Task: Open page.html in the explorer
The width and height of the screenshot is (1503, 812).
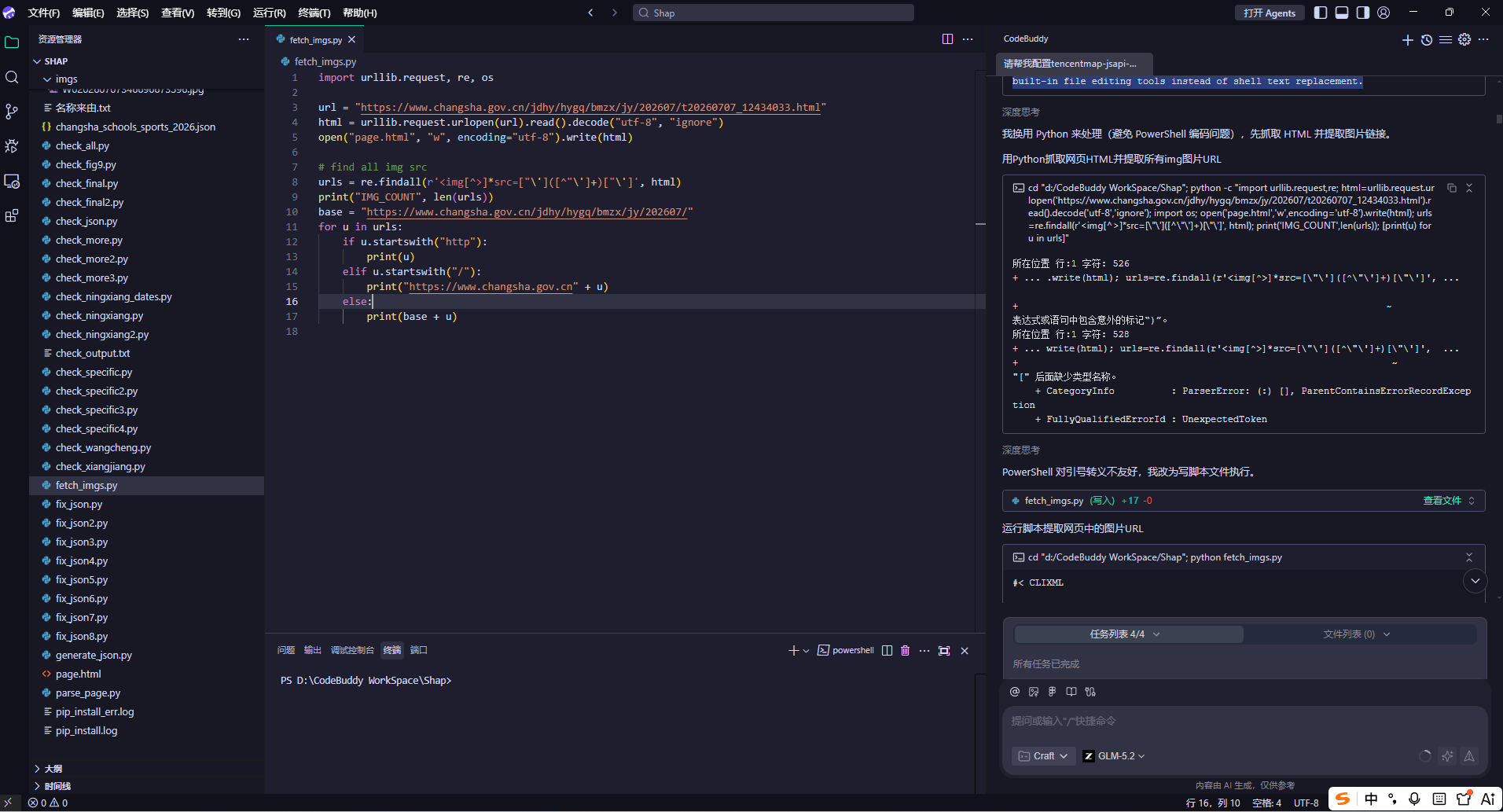Action: click(x=146, y=674)
